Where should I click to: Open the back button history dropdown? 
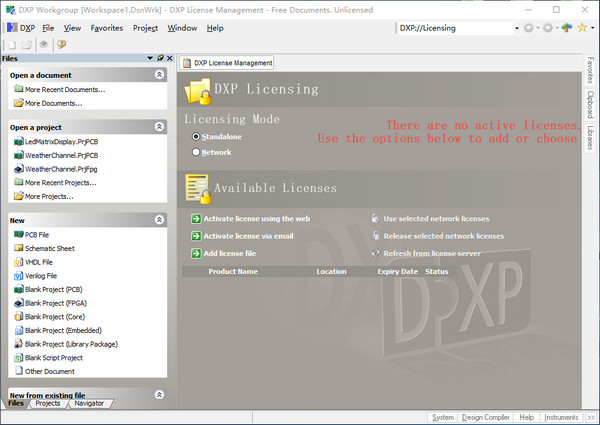tap(538, 28)
